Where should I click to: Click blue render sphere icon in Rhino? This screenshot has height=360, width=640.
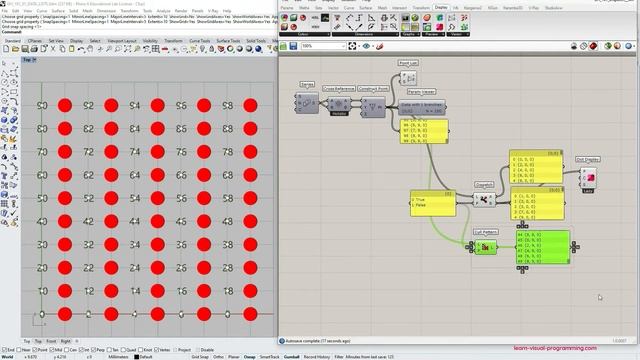point(258,49)
